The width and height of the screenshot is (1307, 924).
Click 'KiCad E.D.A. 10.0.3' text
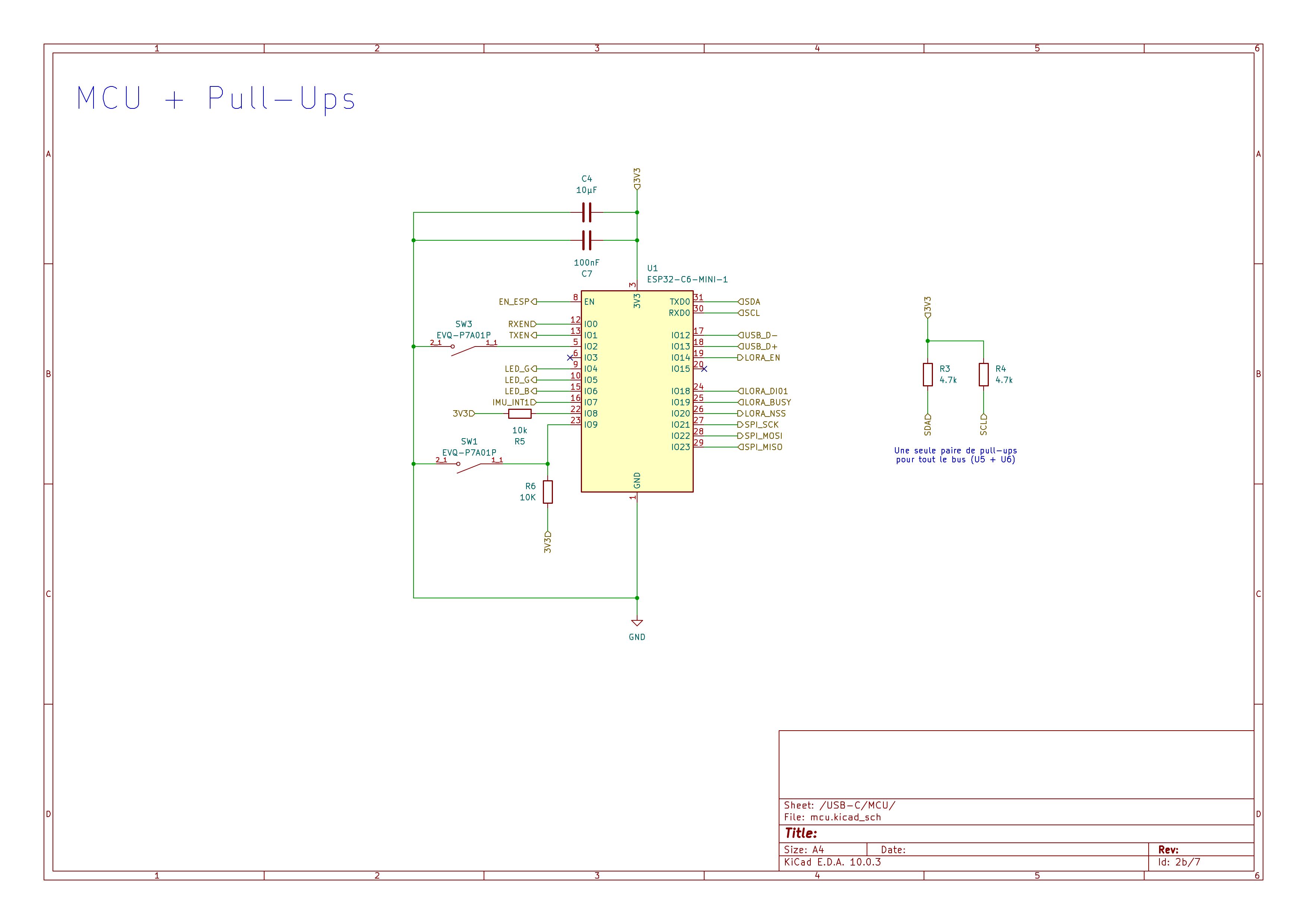(832, 862)
